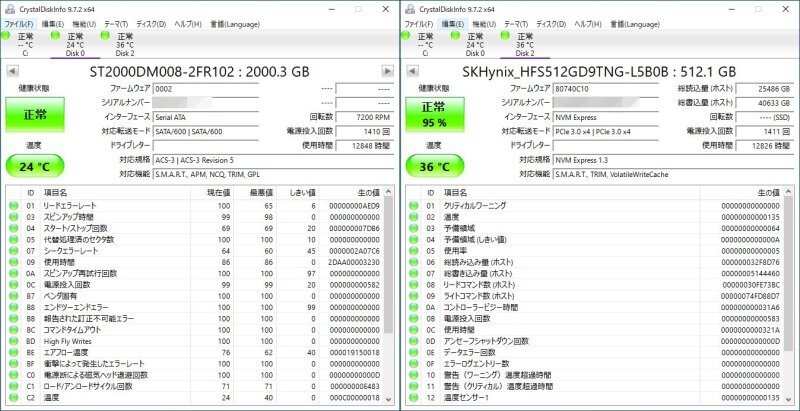Image resolution: width=800 pixels, height=411 pixels.
Task: Click status icon for アンセーフシャットダウン回数 row
Action: coord(413,341)
